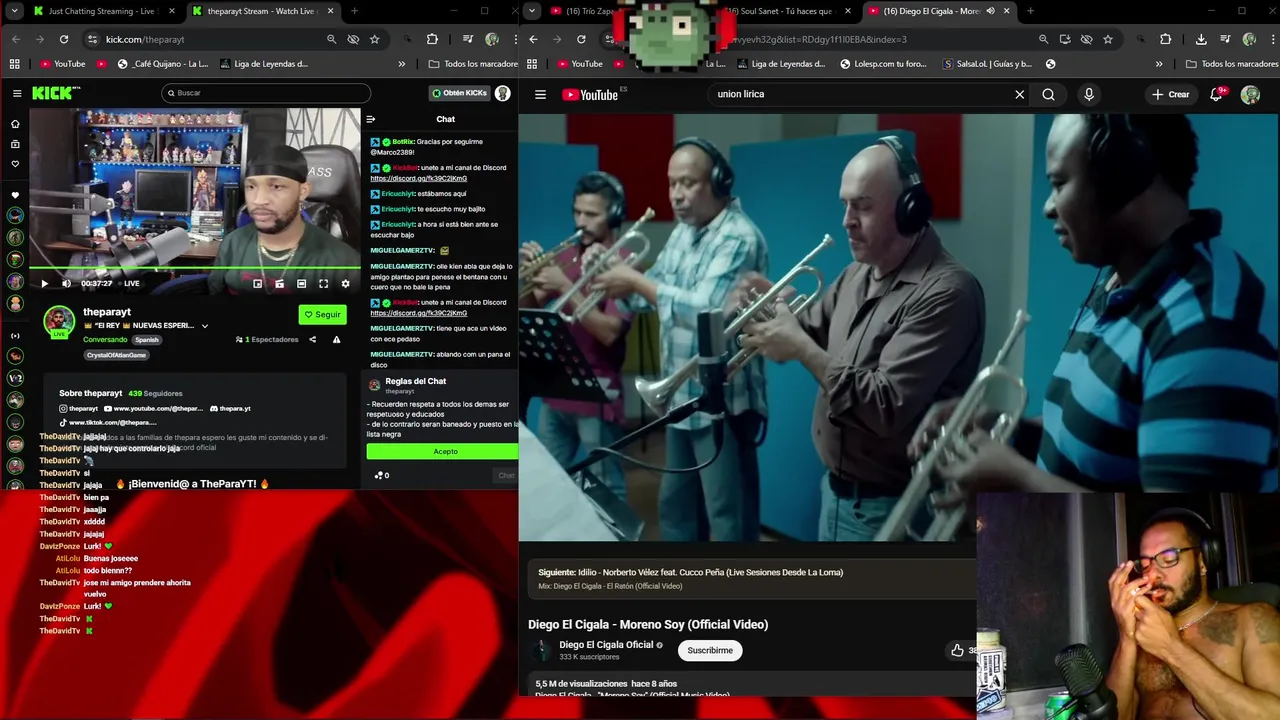
Task: Clear YouTube search text with X
Action: pos(1020,95)
